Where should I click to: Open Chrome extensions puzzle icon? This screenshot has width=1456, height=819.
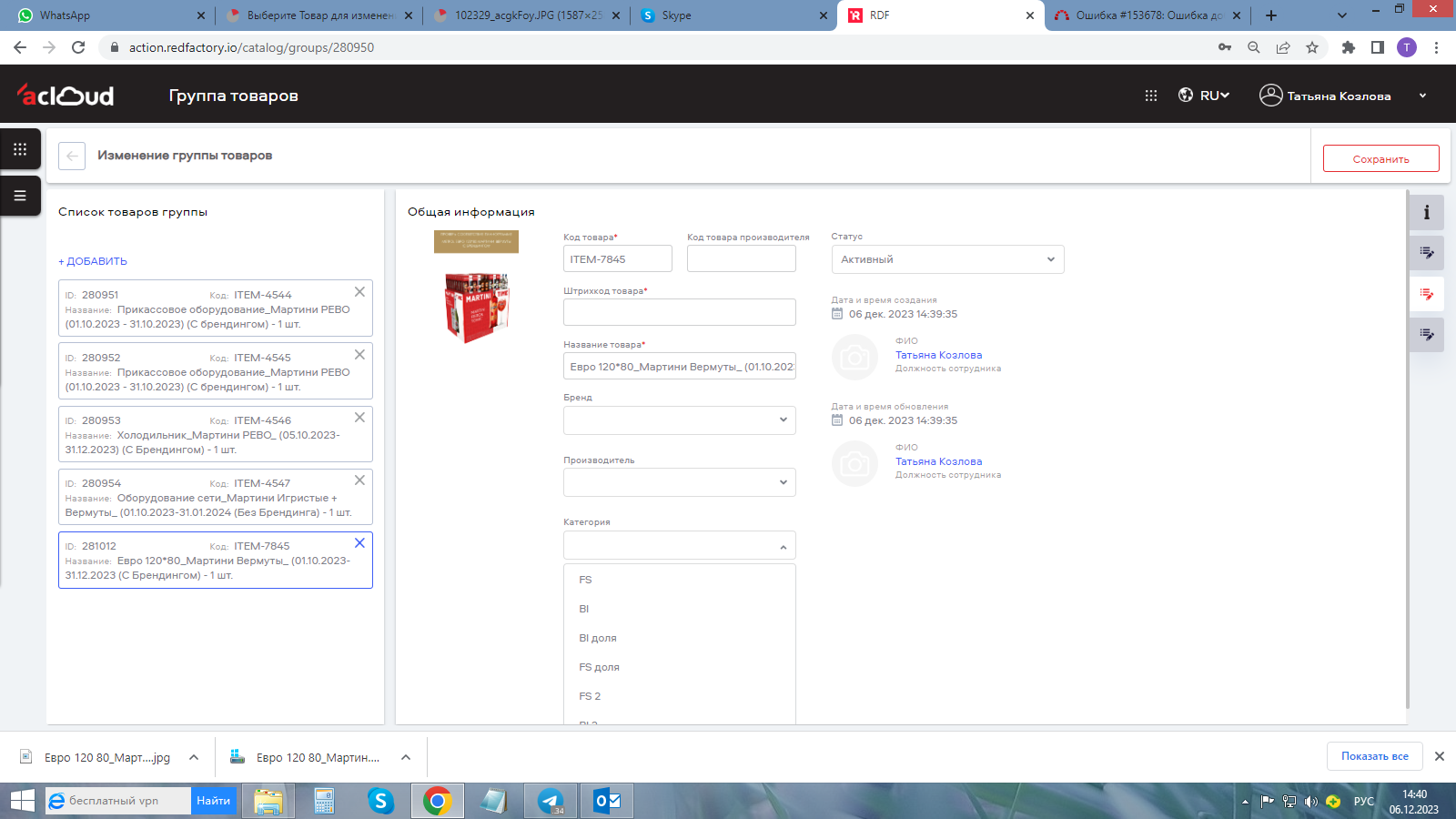pos(1349,47)
